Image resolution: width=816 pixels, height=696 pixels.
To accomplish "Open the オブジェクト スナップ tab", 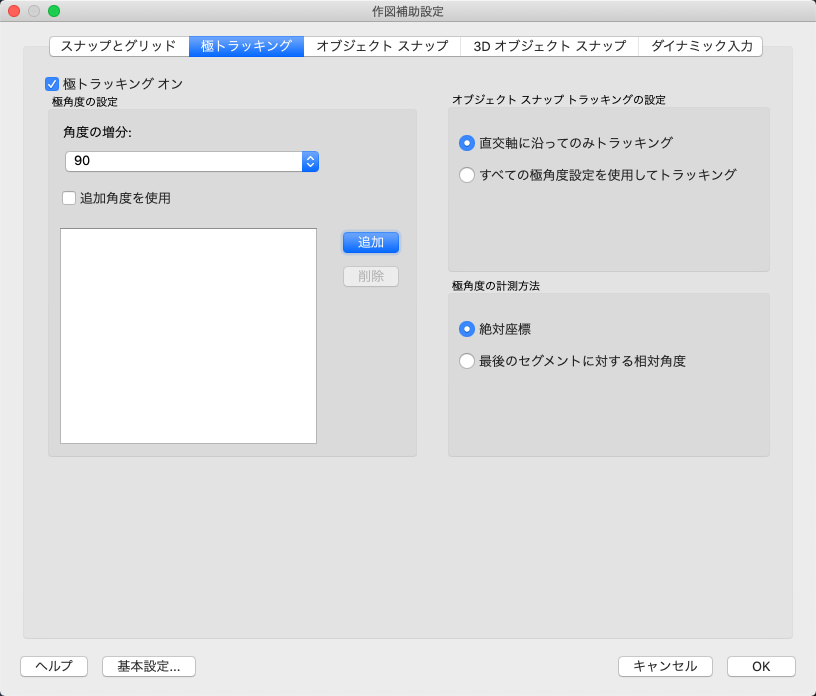I will click(x=382, y=46).
